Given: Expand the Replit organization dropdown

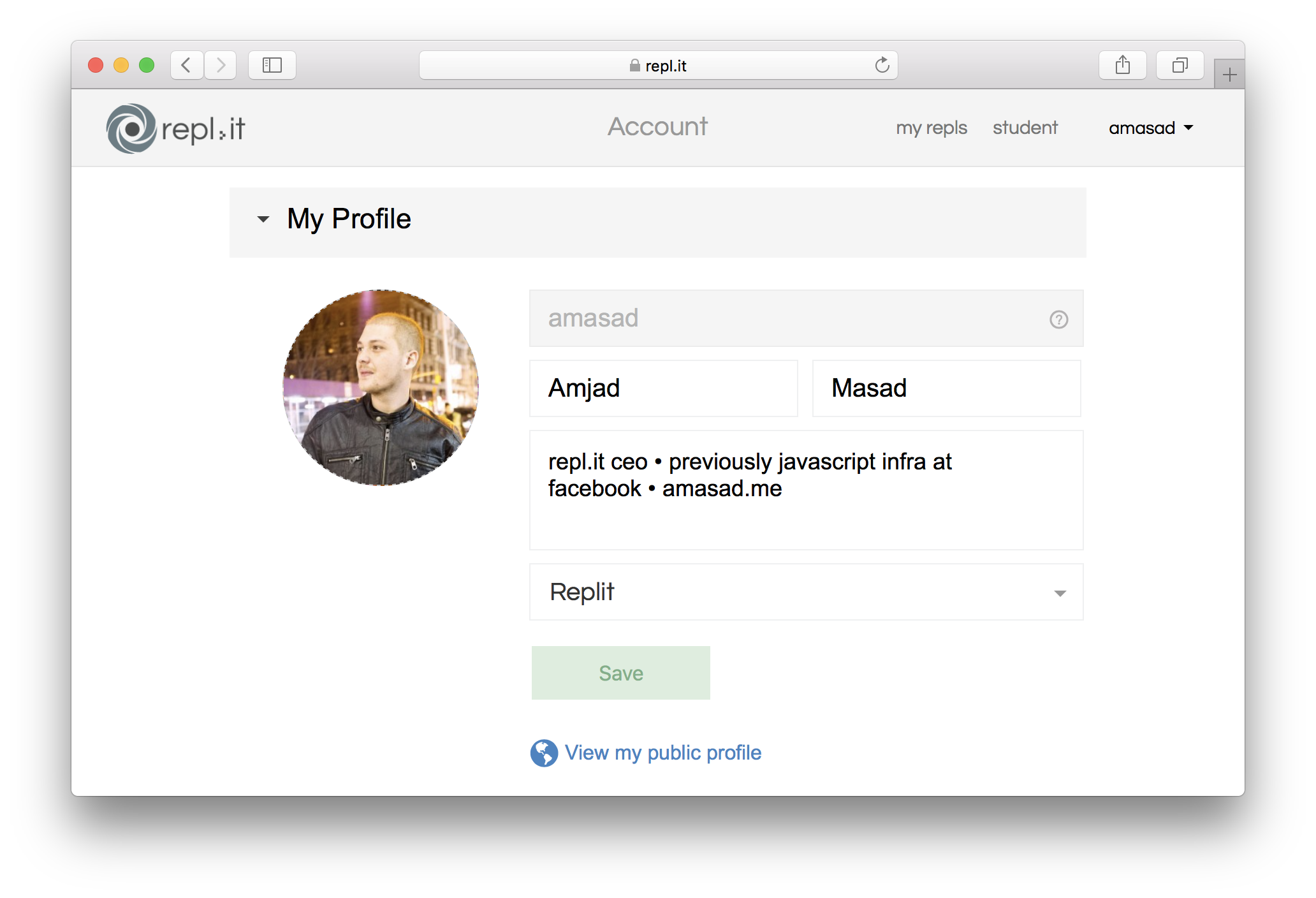Looking at the screenshot, I should pos(1062,593).
